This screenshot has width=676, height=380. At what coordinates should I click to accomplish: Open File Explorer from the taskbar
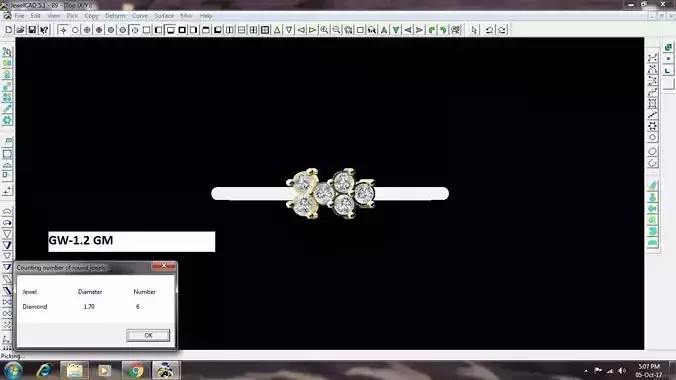point(74,371)
